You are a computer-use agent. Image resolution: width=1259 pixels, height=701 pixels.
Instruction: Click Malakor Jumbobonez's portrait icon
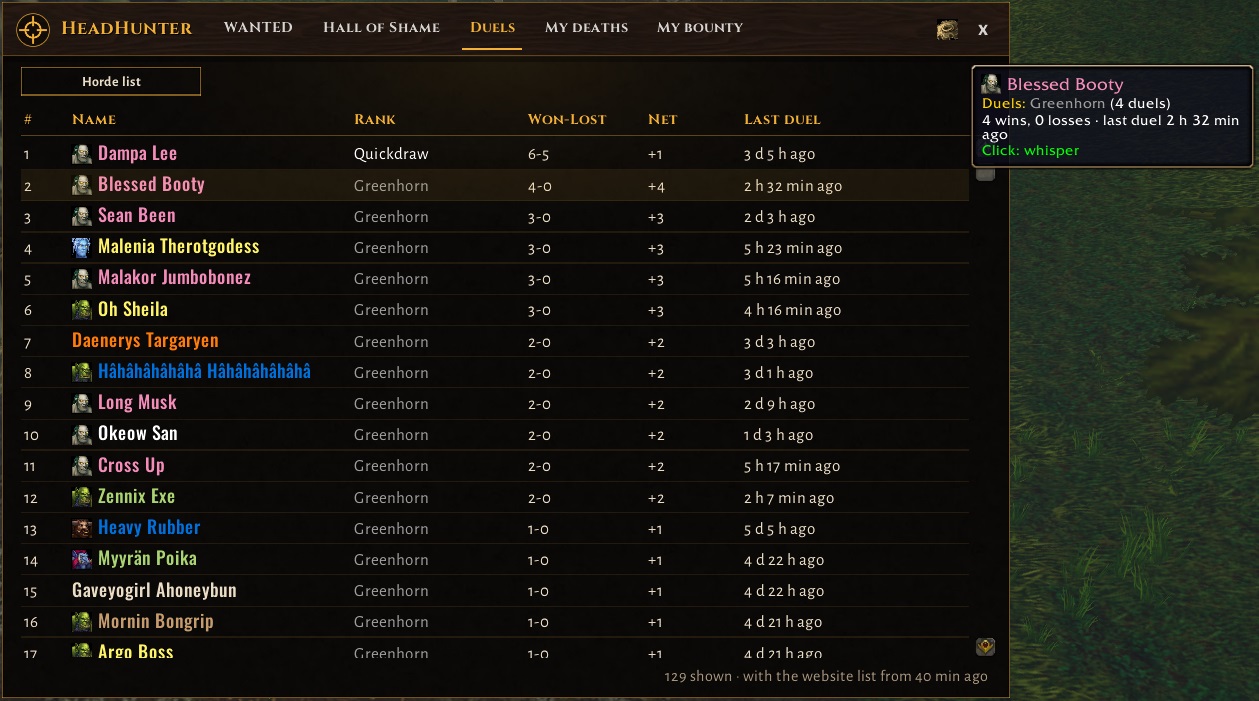[x=82, y=278]
